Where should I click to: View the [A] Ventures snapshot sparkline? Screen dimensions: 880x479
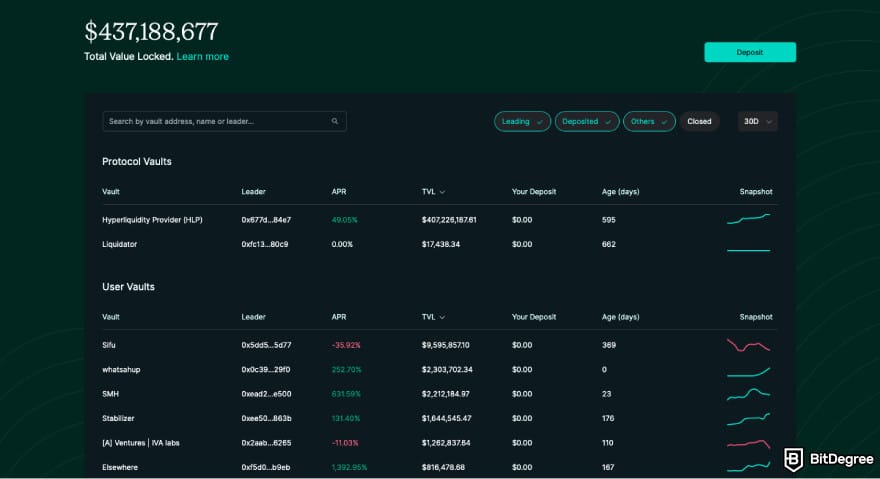[749, 444]
